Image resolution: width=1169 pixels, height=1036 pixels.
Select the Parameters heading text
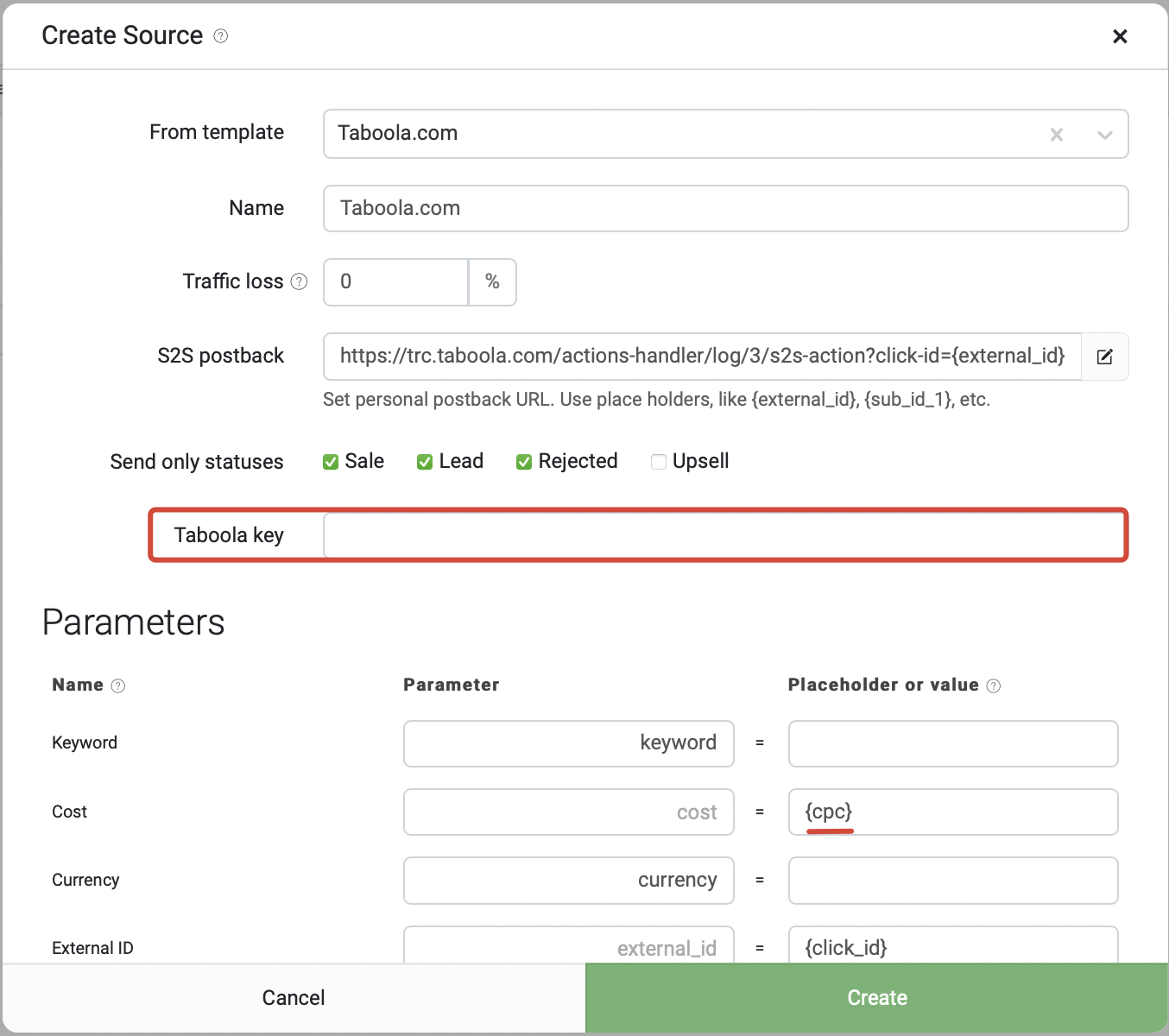click(x=133, y=622)
